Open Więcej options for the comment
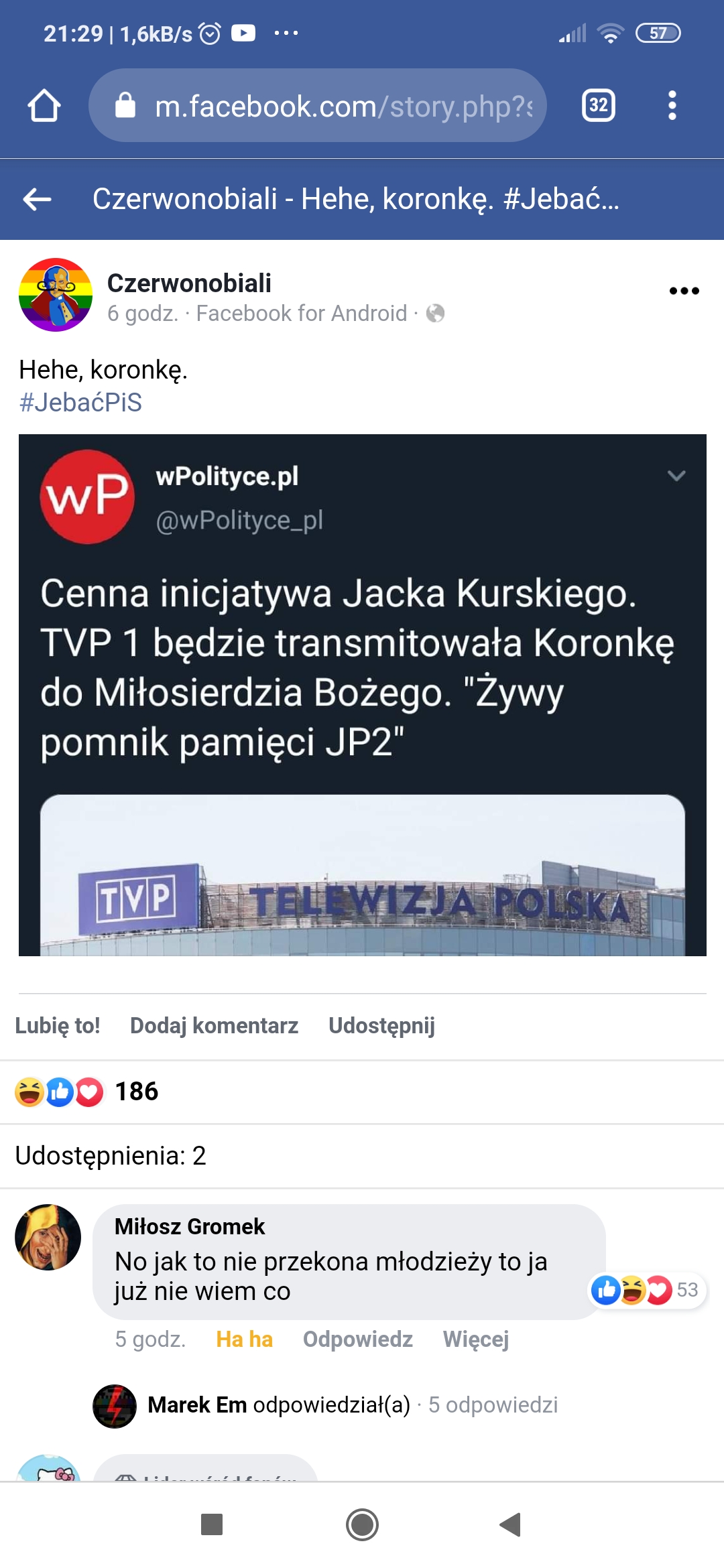 pyautogui.click(x=476, y=1339)
